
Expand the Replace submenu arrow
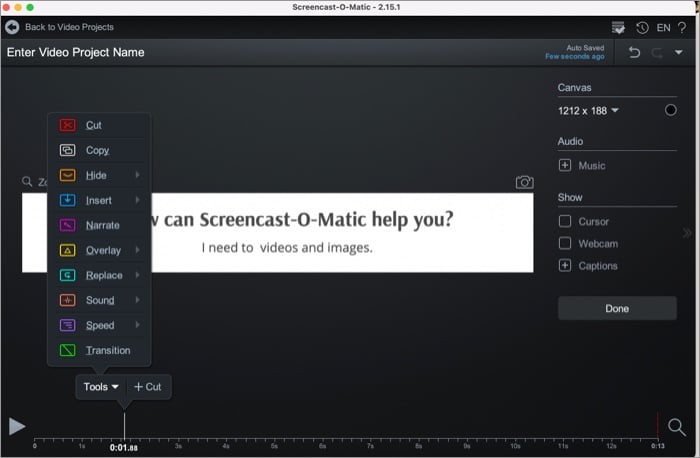point(138,275)
